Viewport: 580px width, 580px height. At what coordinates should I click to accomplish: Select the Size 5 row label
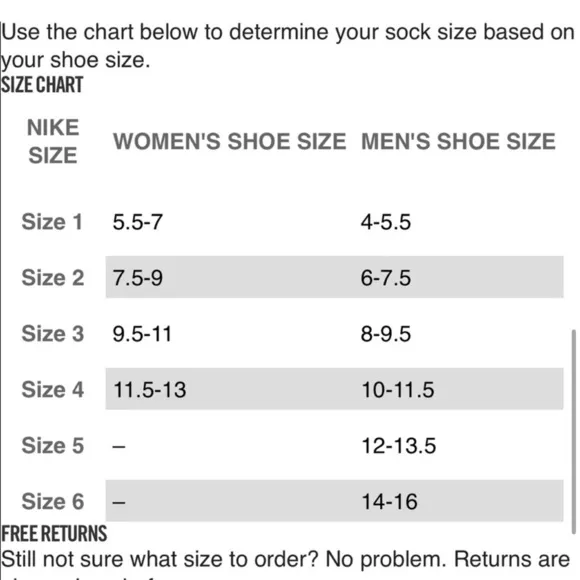pos(53,445)
